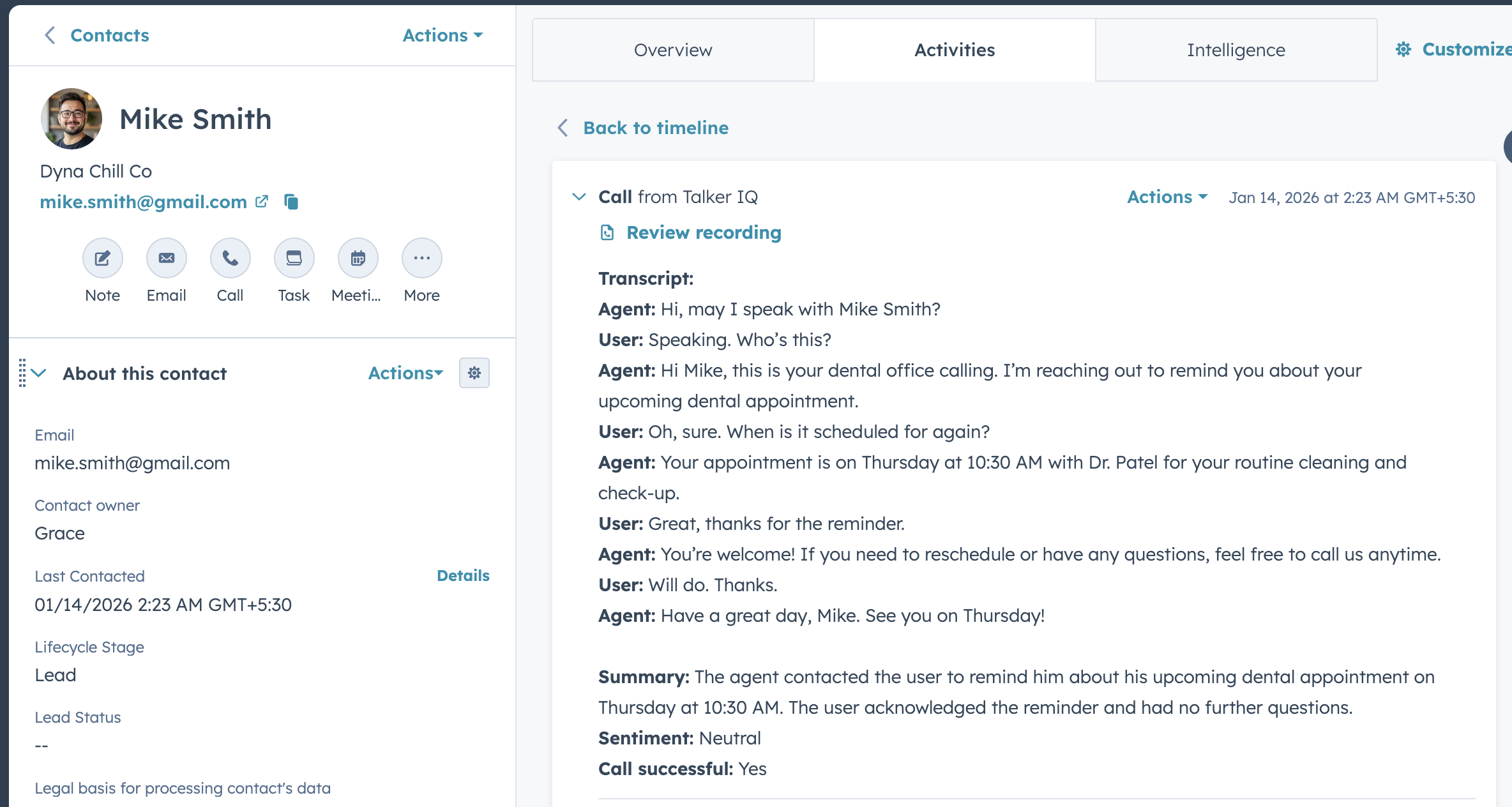Create a Task using the Task icon

tap(293, 258)
